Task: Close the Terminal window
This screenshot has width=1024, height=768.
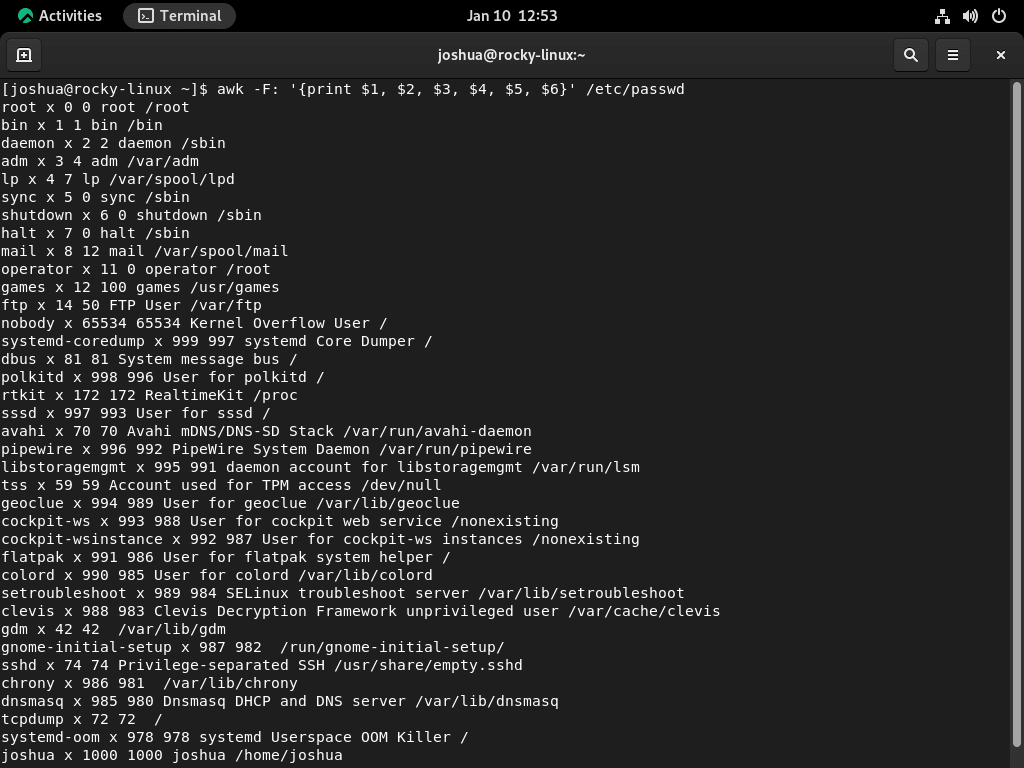Action: point(1000,55)
